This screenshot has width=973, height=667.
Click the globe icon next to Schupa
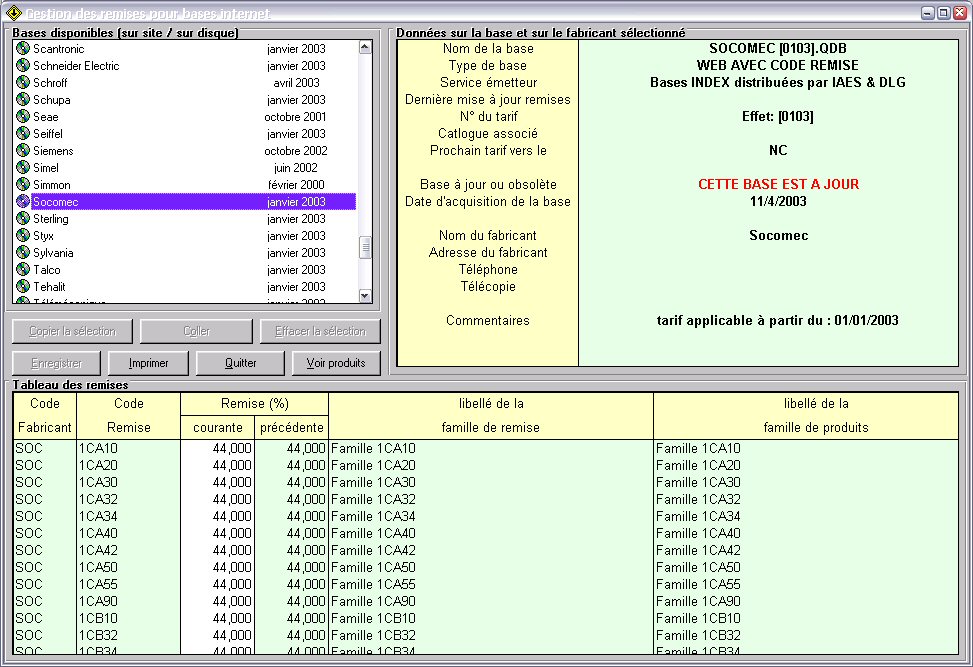coord(23,100)
